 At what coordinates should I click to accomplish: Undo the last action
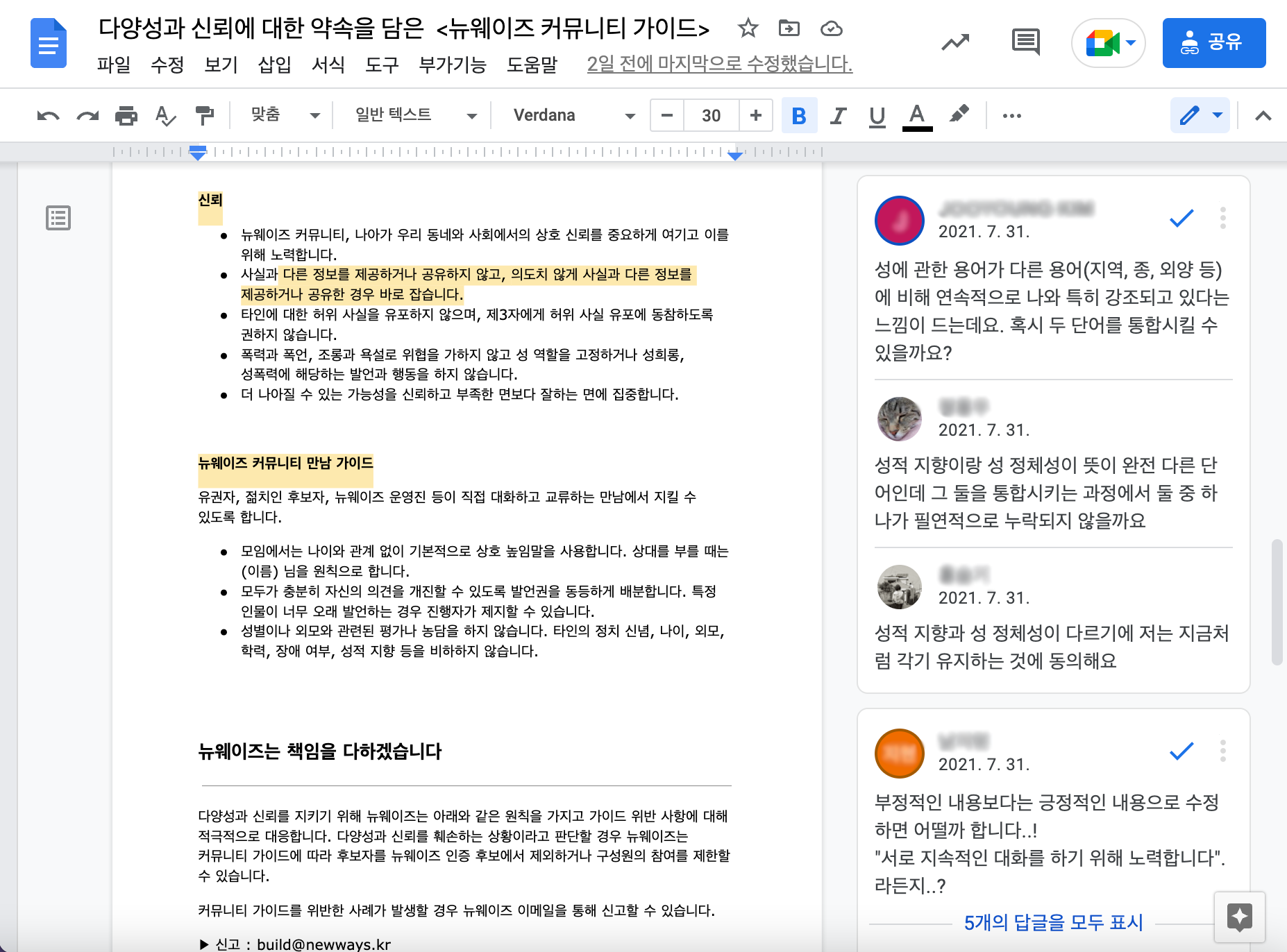click(48, 116)
